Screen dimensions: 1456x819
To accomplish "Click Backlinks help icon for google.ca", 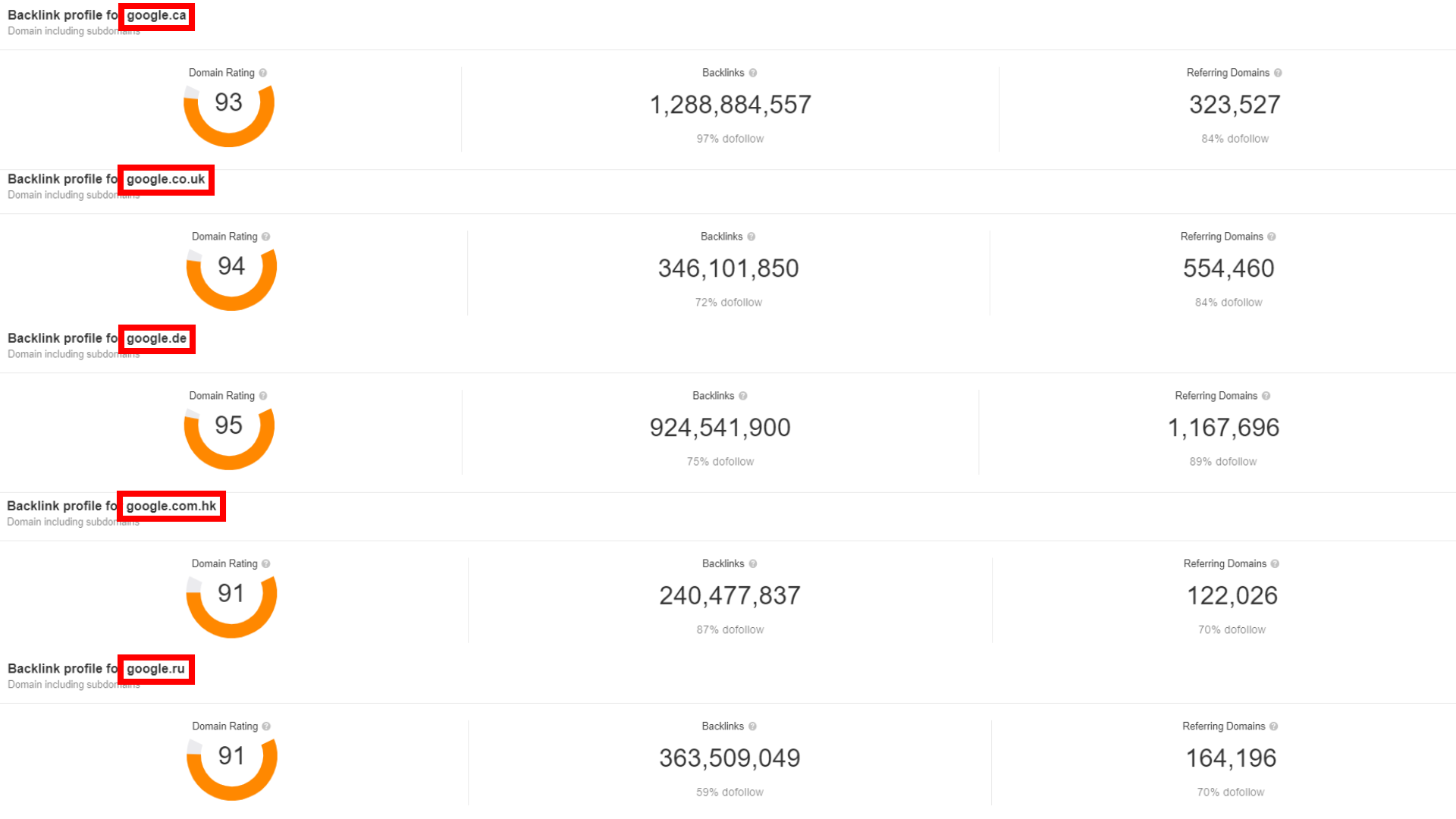I will pyautogui.click(x=753, y=73).
